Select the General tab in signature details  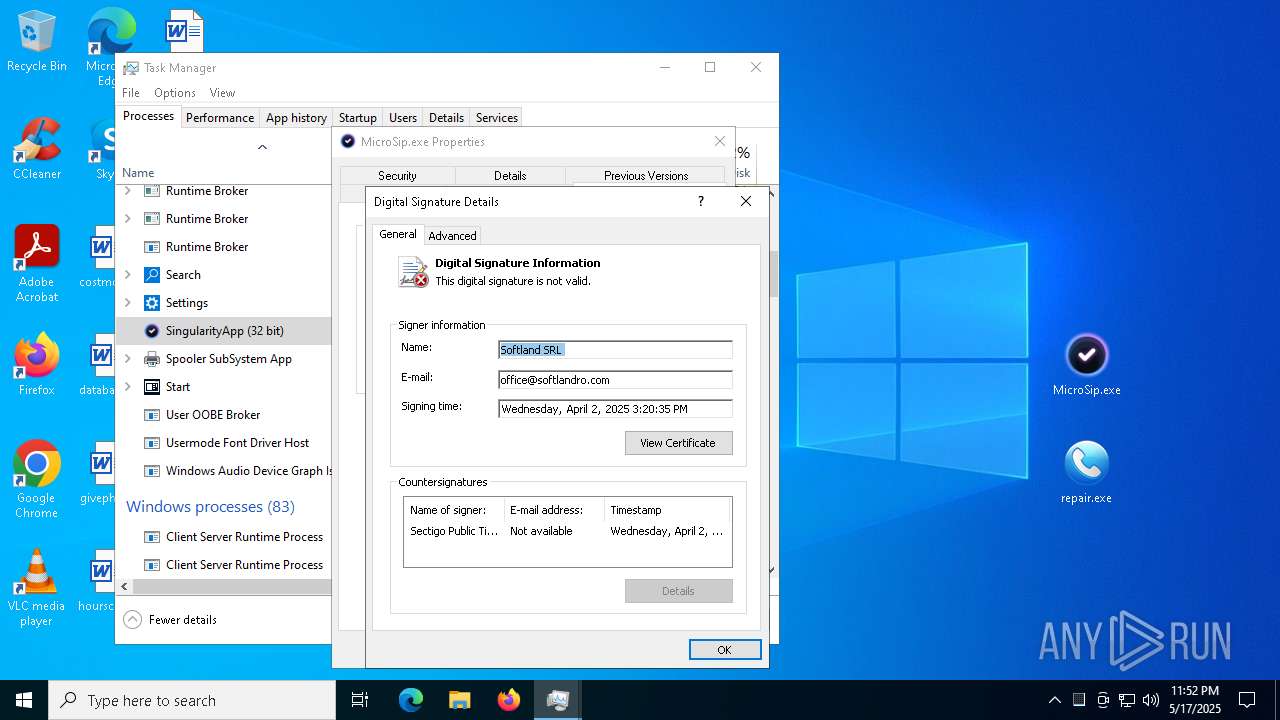(x=398, y=234)
